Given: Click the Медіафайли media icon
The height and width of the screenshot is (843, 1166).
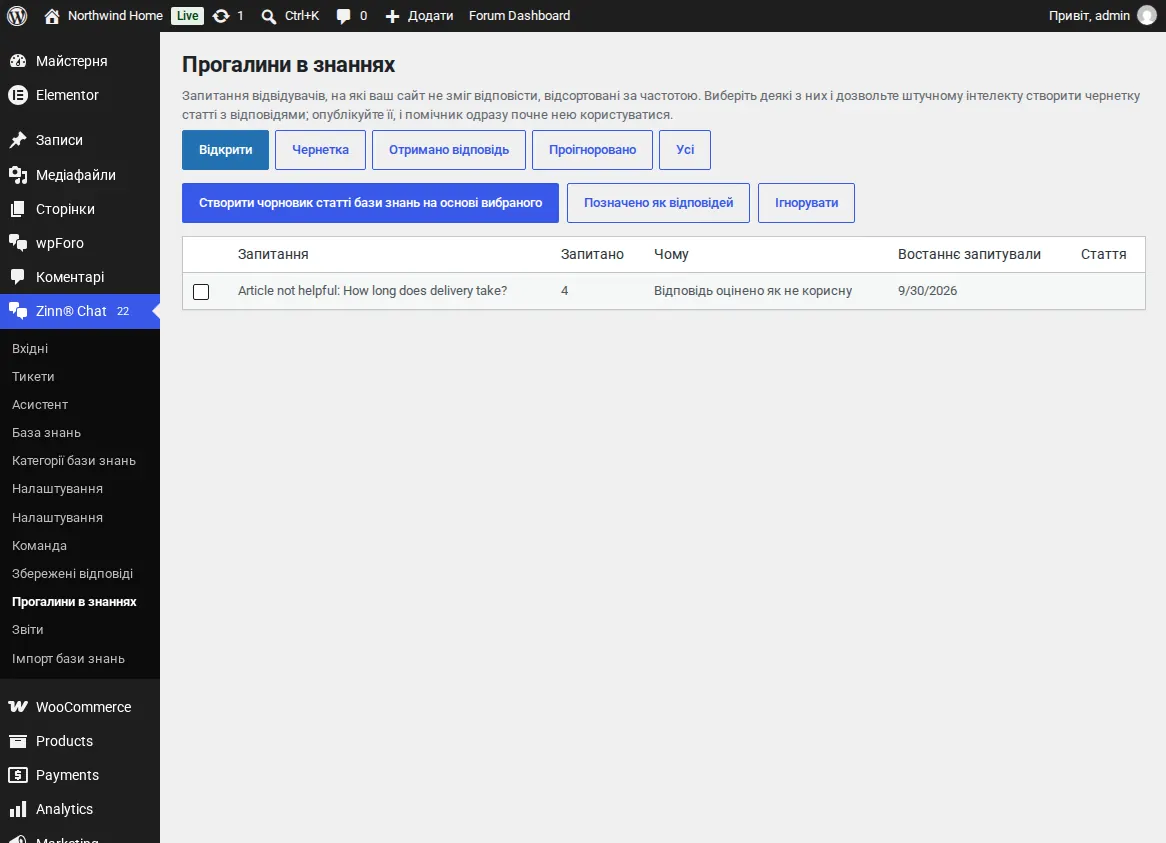Looking at the screenshot, I should pyautogui.click(x=18, y=175).
